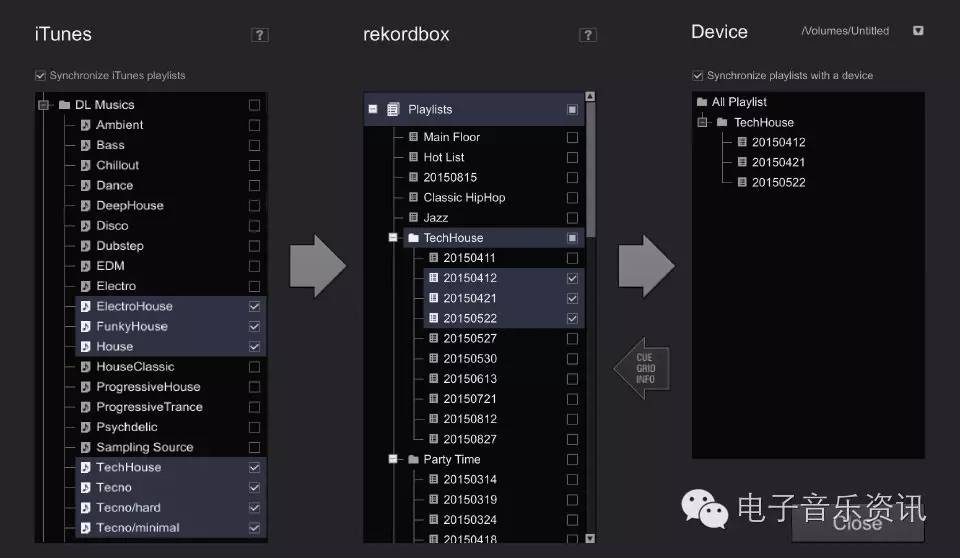This screenshot has height=558, width=960.
Task: Click the DL Musics folder icon
Action: tap(64, 105)
